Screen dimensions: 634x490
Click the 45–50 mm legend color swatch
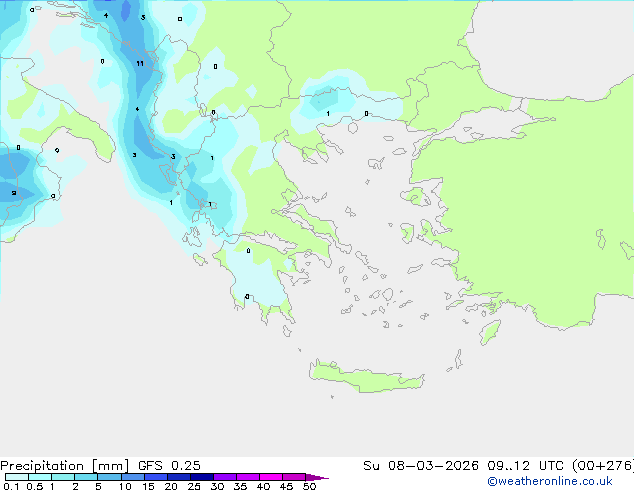pos(294,477)
